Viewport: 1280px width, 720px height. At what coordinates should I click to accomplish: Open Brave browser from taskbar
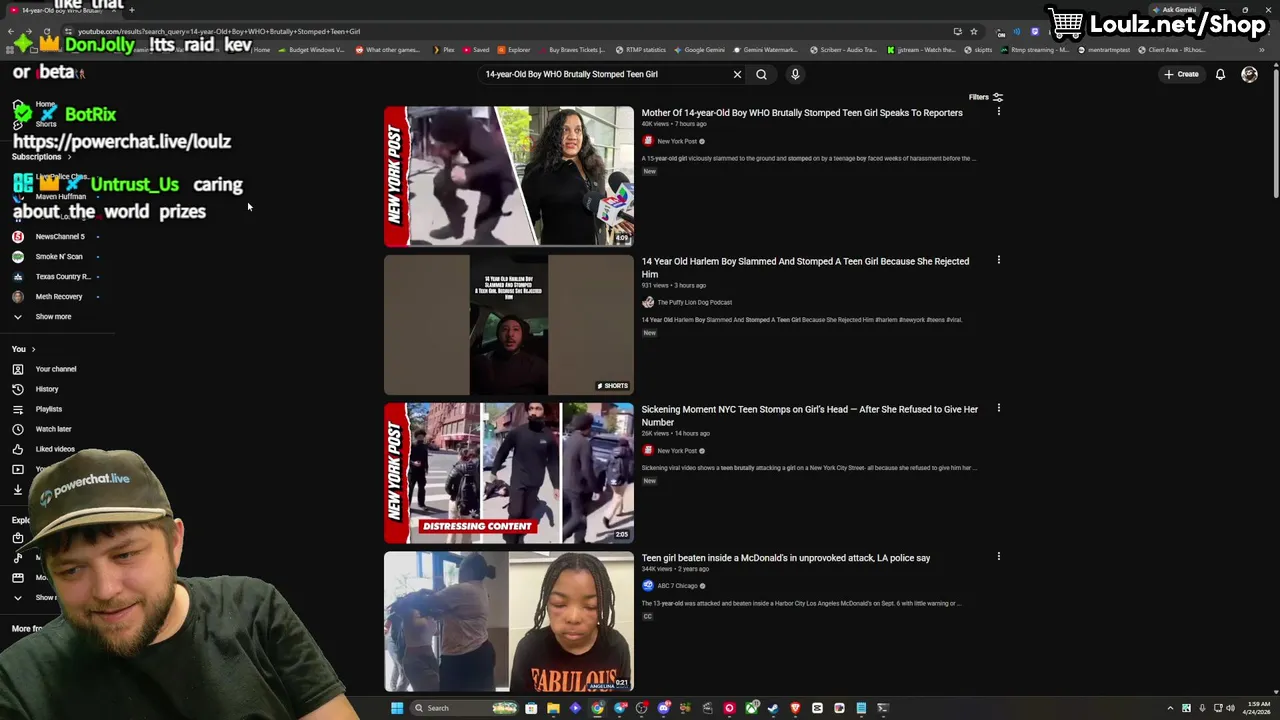pyautogui.click(x=795, y=708)
